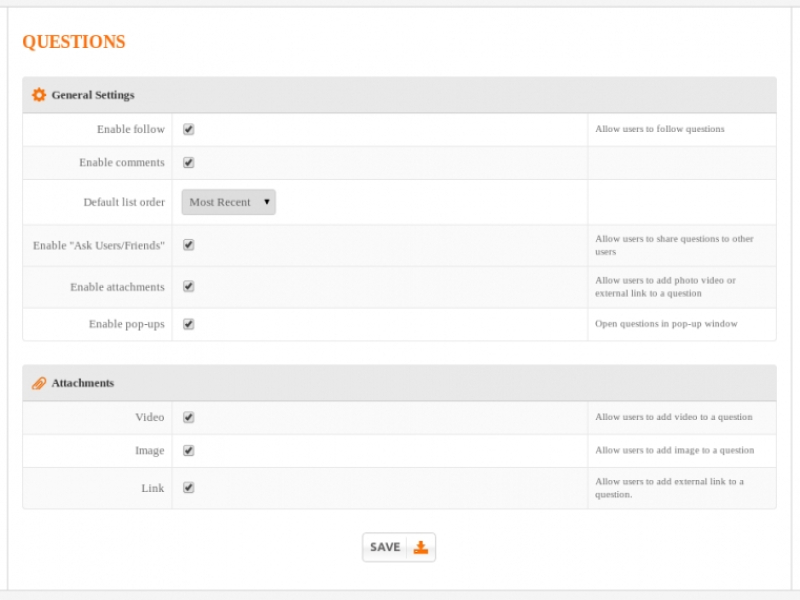Disable the Enable comments checkbox
This screenshot has height=600, width=800.
tap(188, 162)
